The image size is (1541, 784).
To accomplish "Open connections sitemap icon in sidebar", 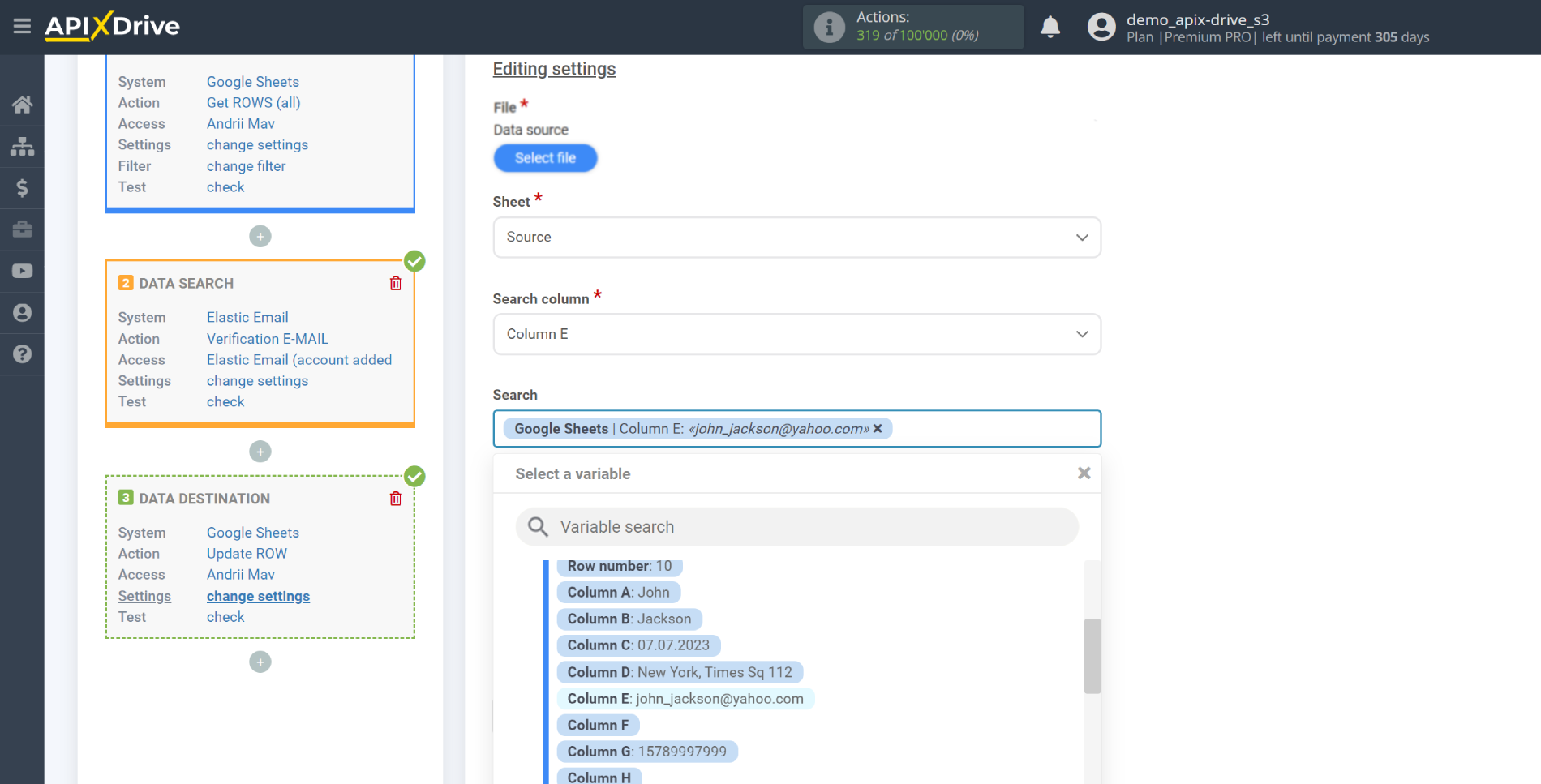I will pos(22,146).
